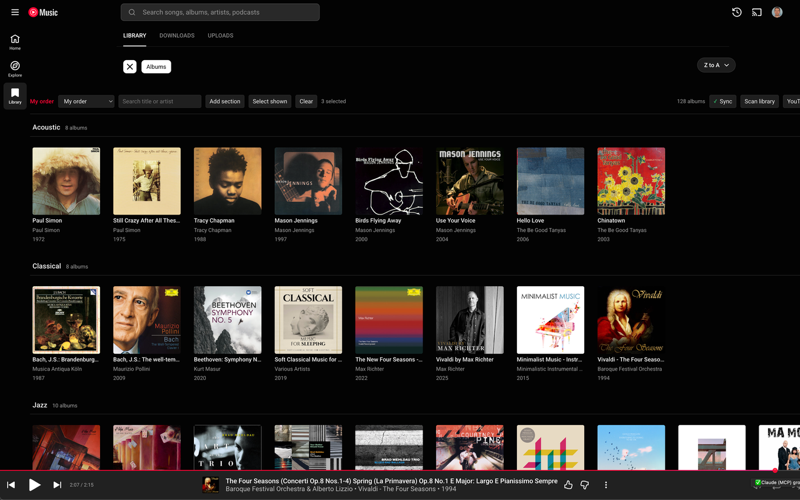The image size is (800, 500).
Task: Click 'The Be Good Tanyas' under Hello Love
Action: coord(541,230)
